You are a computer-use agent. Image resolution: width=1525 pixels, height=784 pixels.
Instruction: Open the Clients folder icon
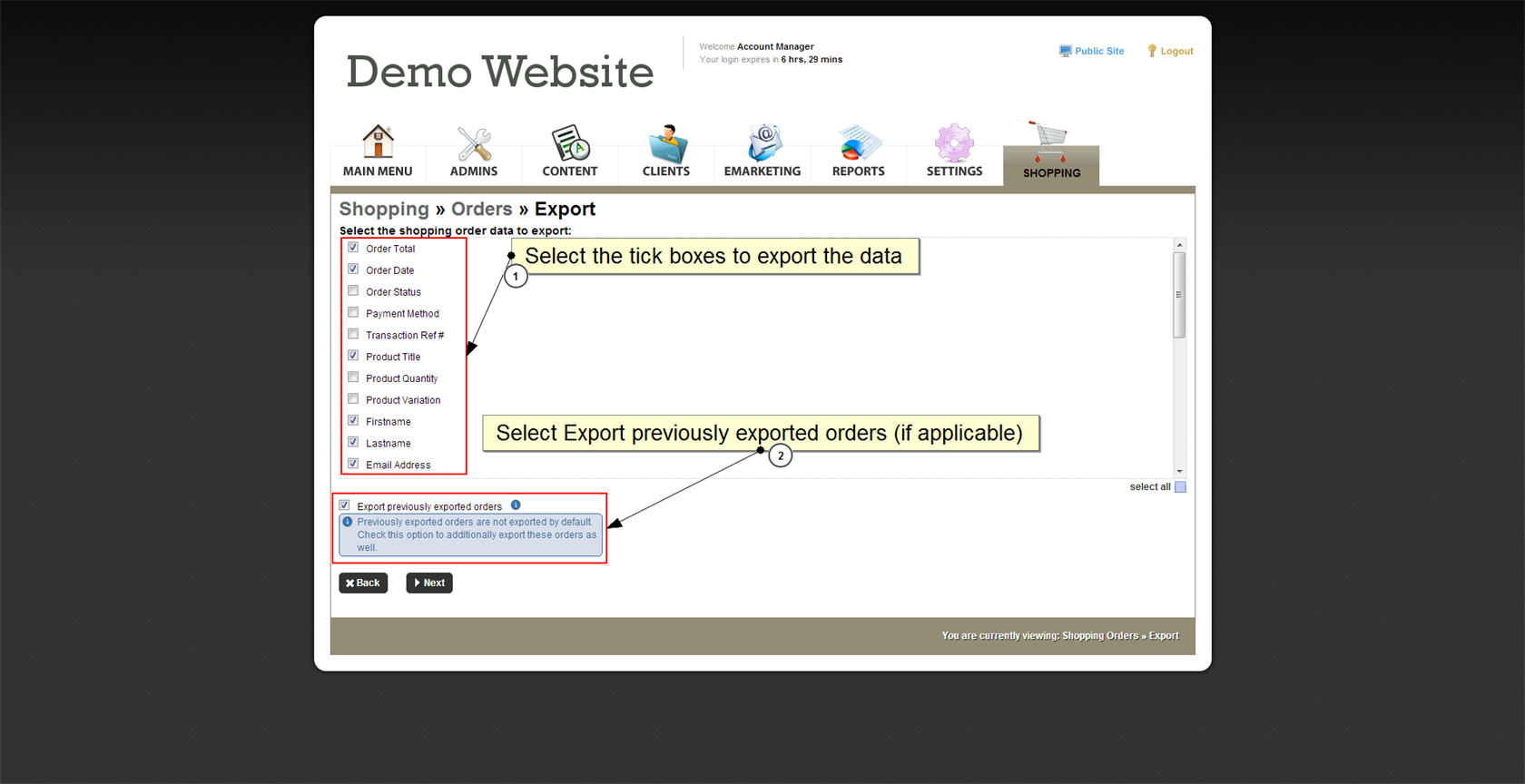click(x=666, y=143)
